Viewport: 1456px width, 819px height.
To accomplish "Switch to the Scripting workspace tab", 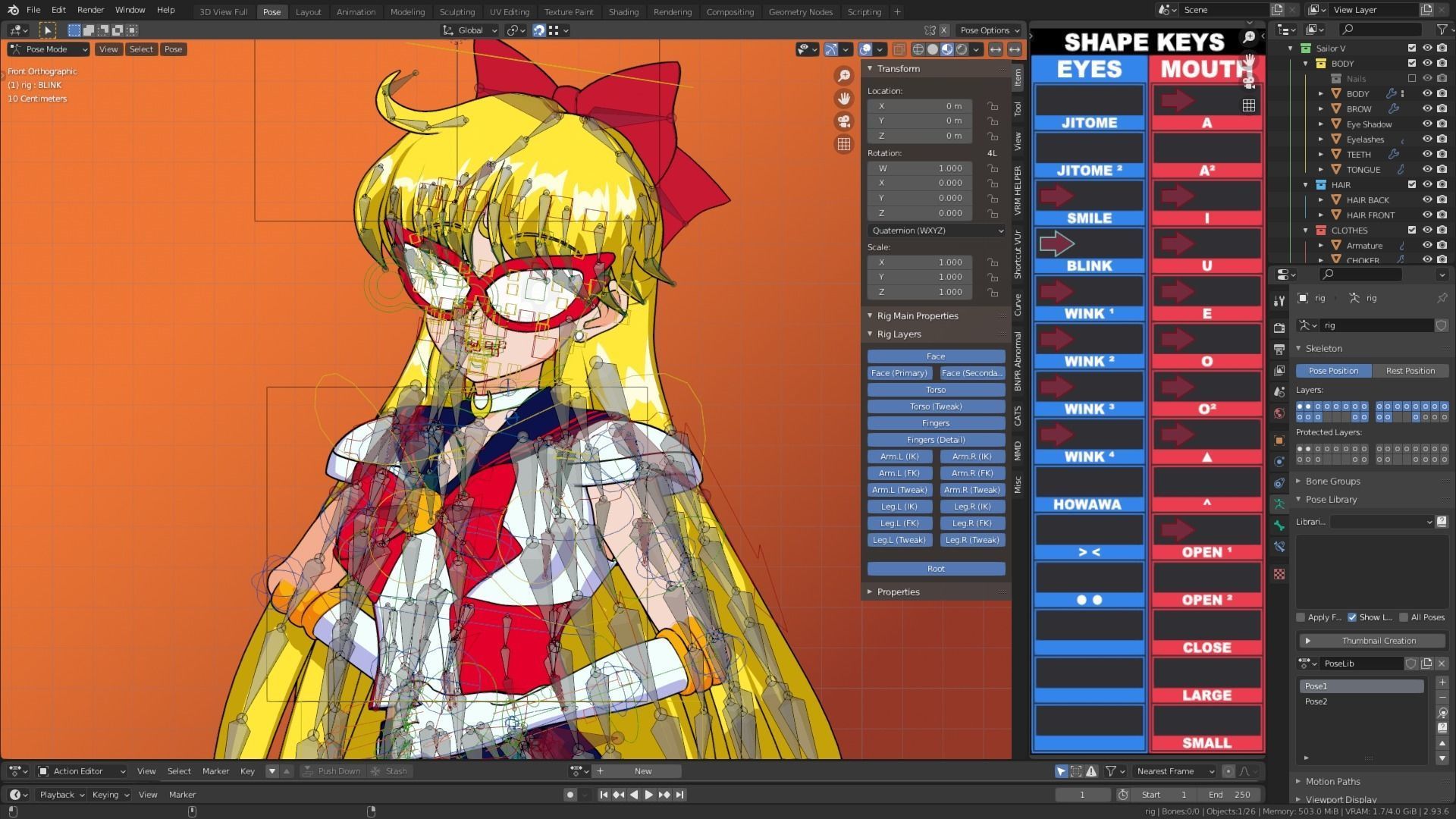I will click(864, 11).
